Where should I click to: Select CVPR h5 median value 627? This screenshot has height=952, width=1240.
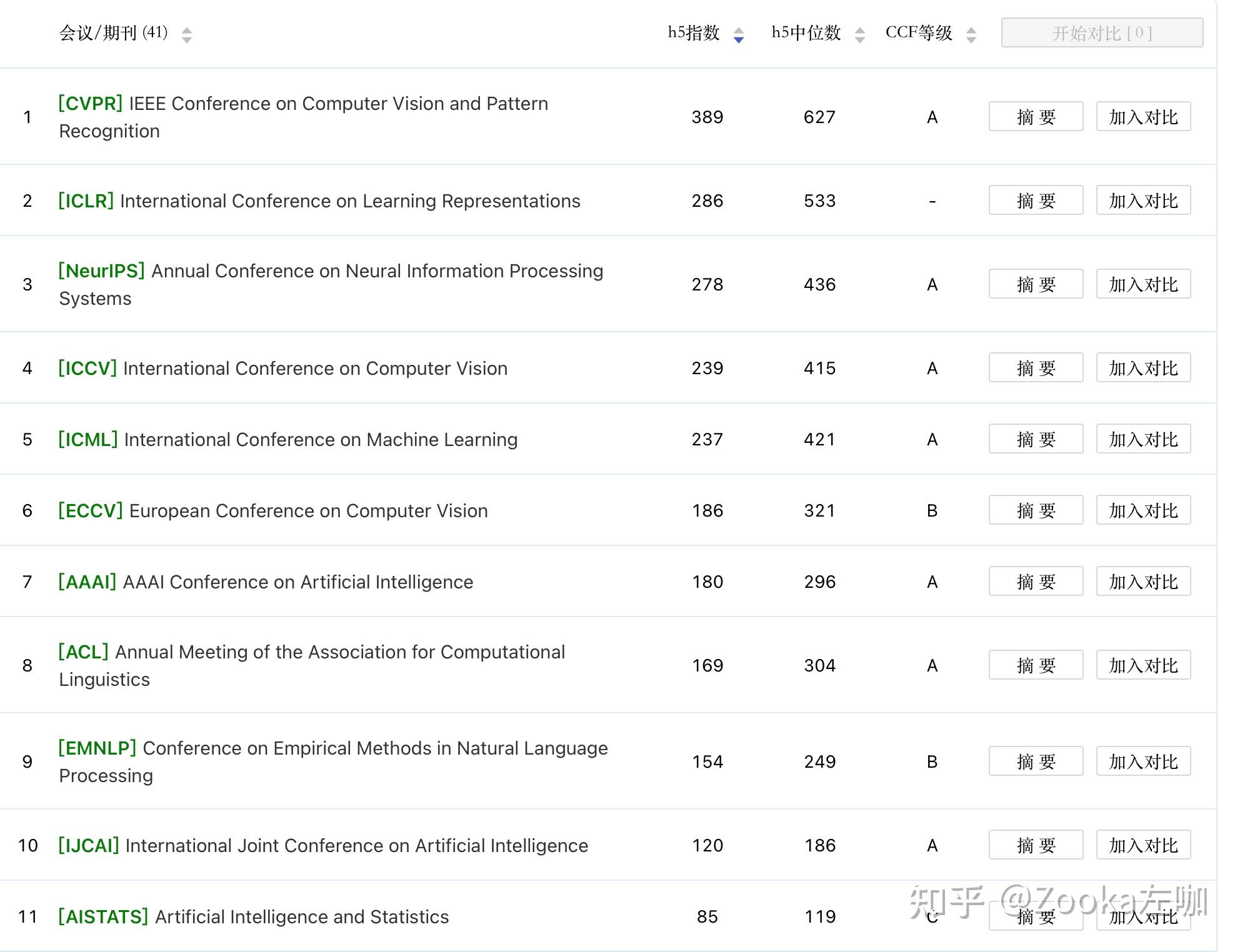[819, 117]
